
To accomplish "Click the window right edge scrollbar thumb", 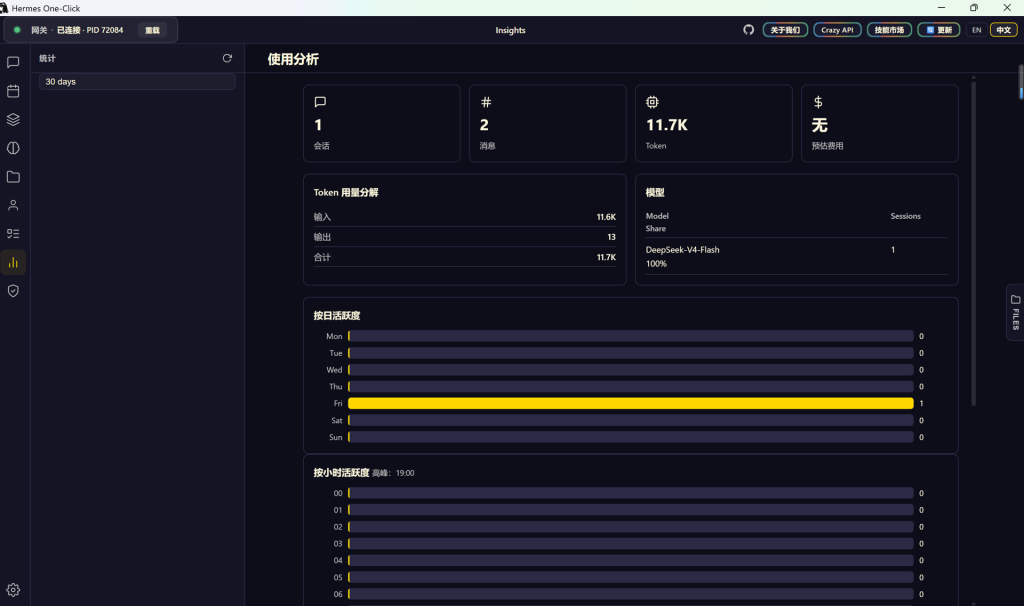I will coord(1021,82).
